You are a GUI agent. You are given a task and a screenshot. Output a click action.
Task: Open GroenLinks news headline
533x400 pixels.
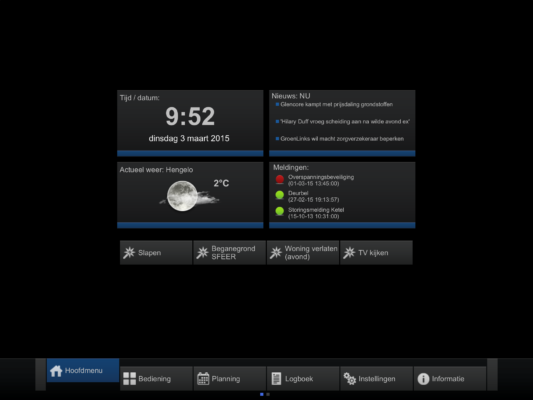pyautogui.click(x=342, y=139)
